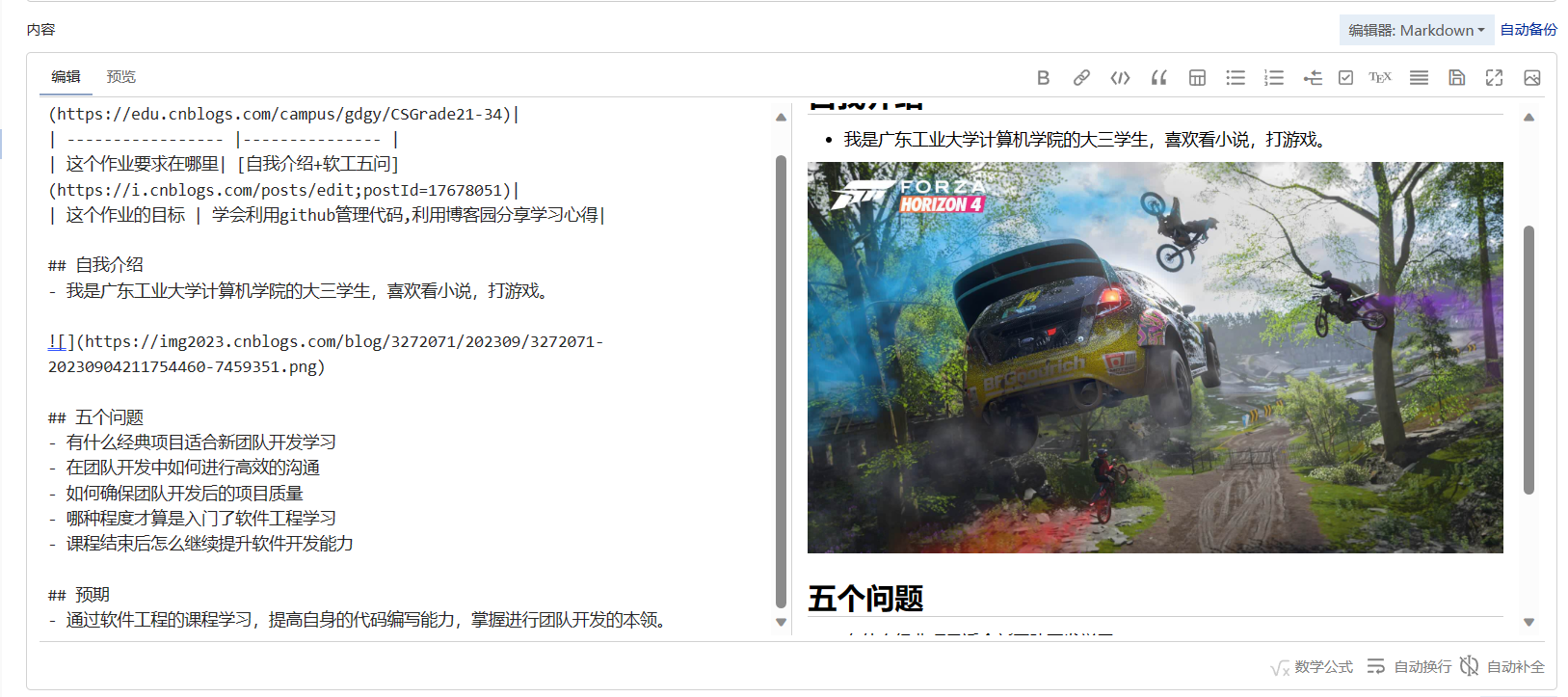Screen dimensions: 1568x697
Task: Toggle 自动补全 autocomplete
Action: [1502, 667]
